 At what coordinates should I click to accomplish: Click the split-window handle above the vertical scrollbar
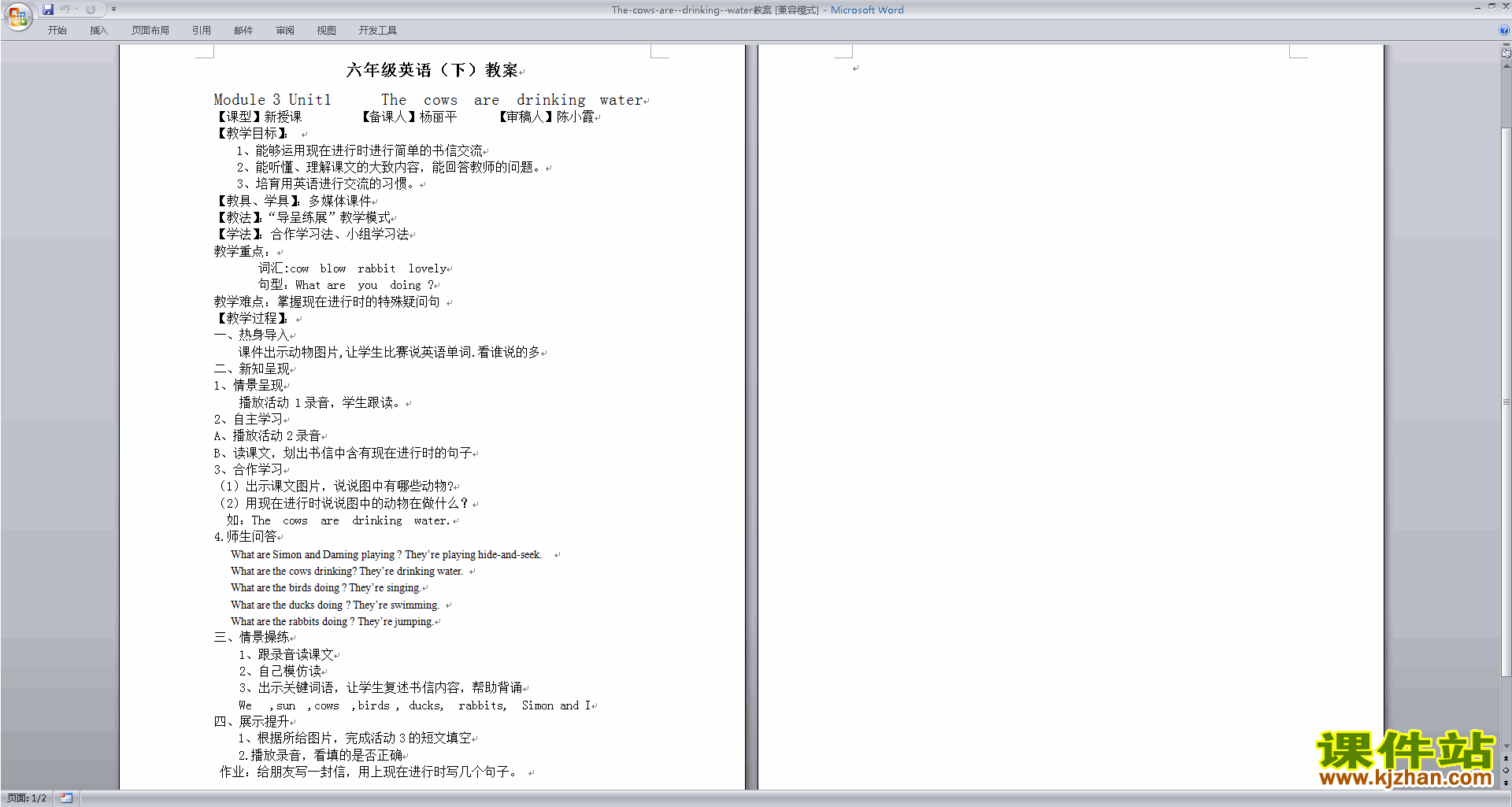tap(1506, 45)
